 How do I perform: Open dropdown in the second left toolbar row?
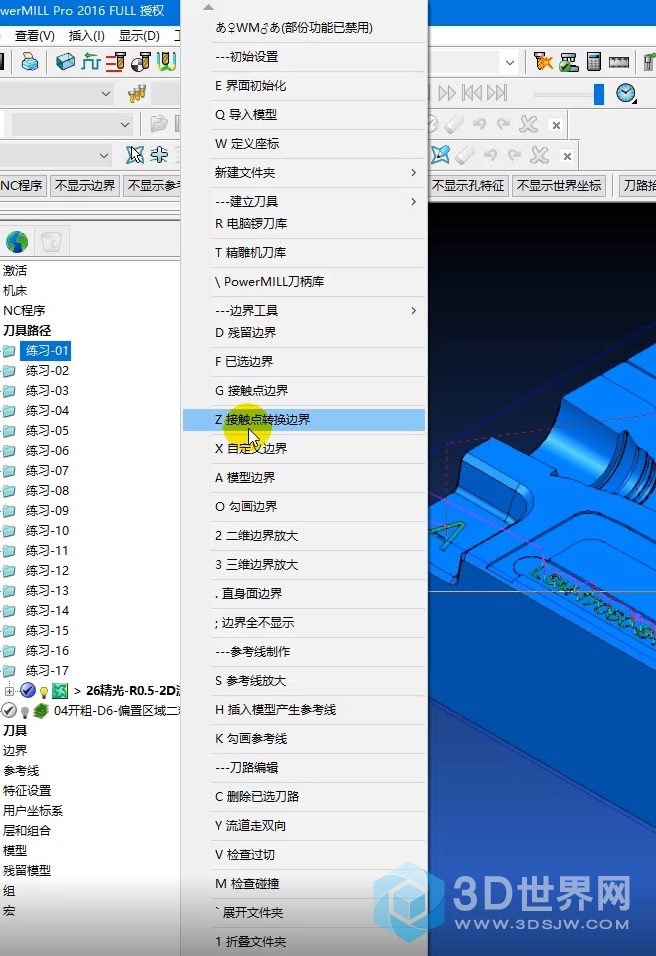point(124,124)
